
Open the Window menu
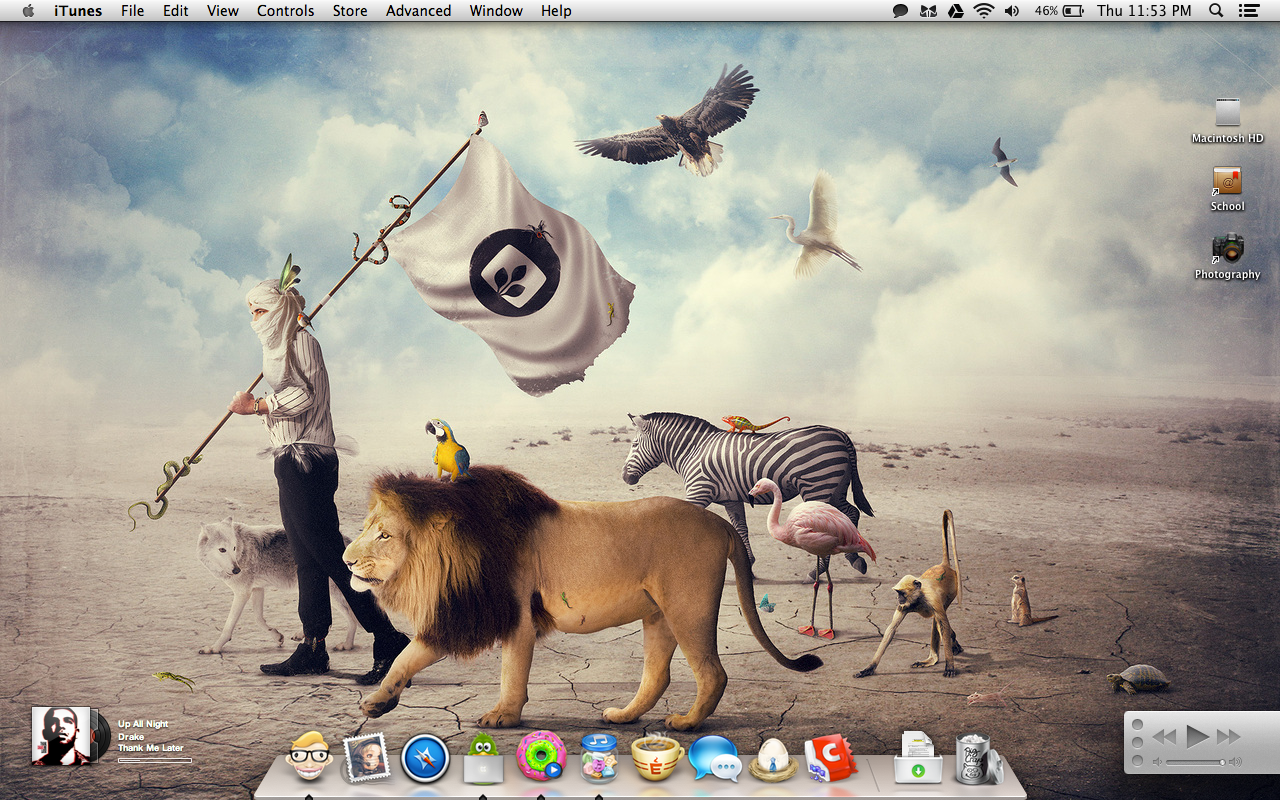tap(496, 11)
